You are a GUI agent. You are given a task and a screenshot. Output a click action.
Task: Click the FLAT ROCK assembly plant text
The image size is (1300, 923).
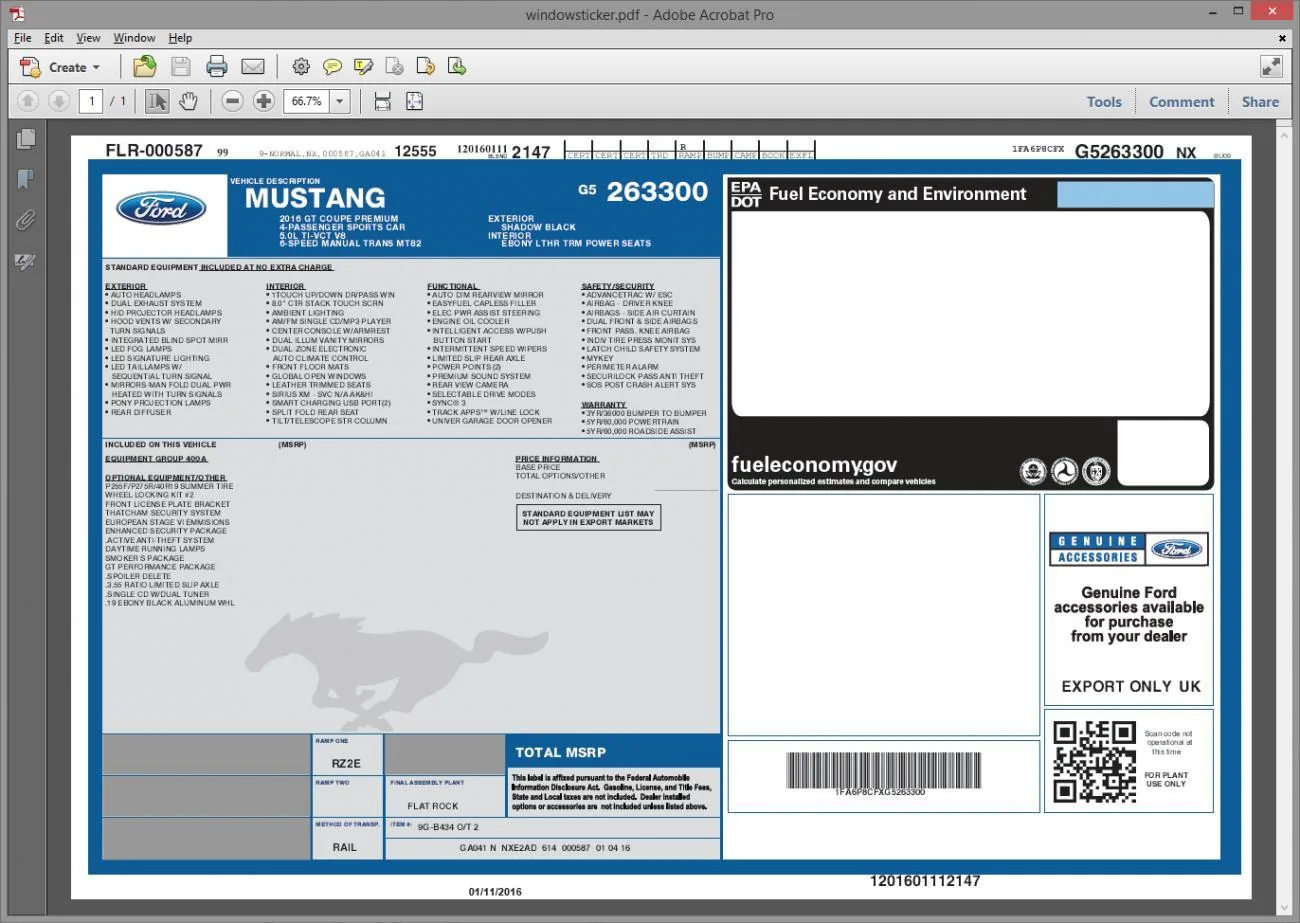click(x=432, y=806)
